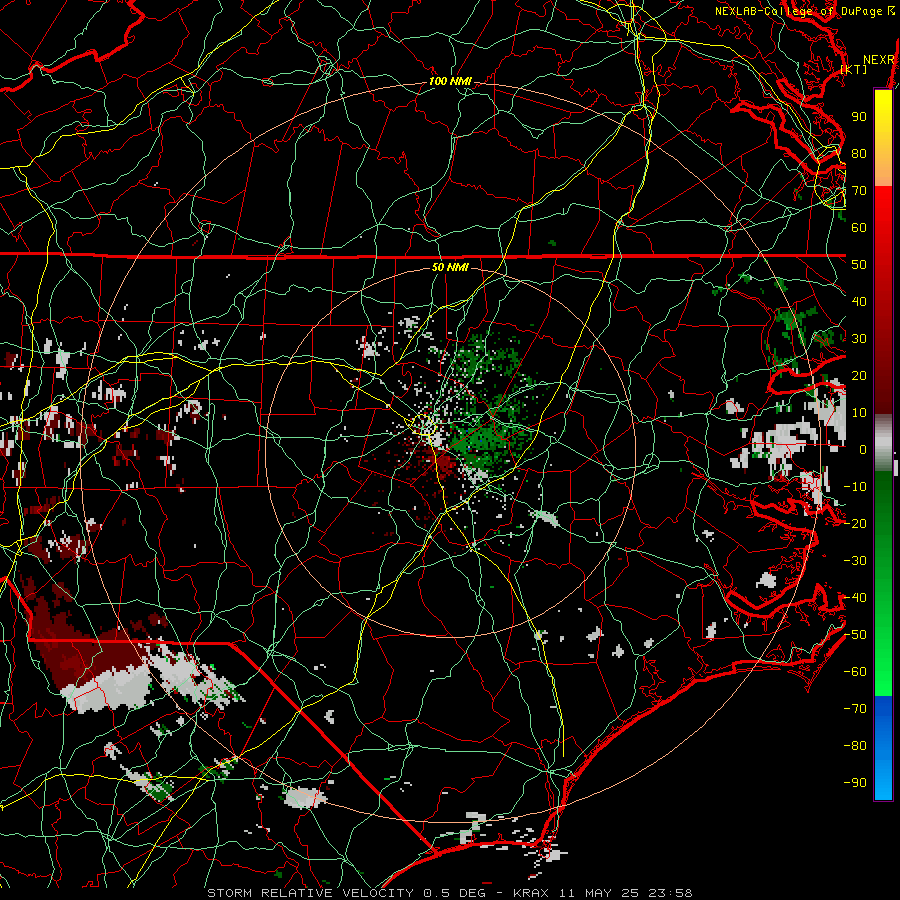Click the positive 60 value on velocity scale
This screenshot has height=900, width=900.
859,228
